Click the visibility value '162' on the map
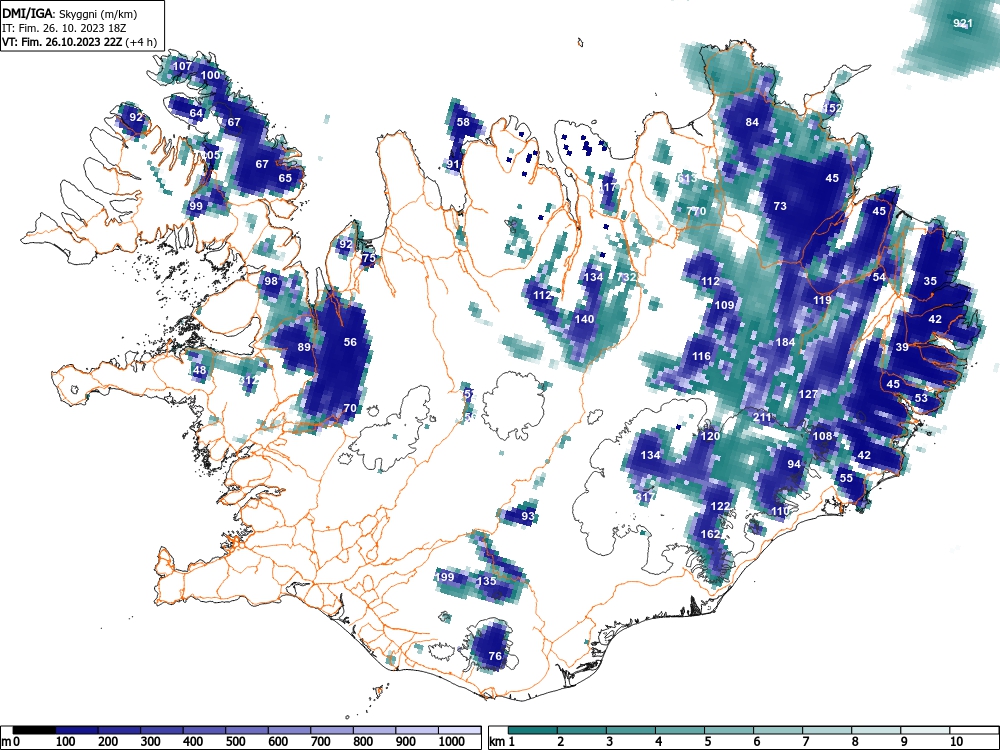Screen dimensions: 1000x750 coord(710,534)
